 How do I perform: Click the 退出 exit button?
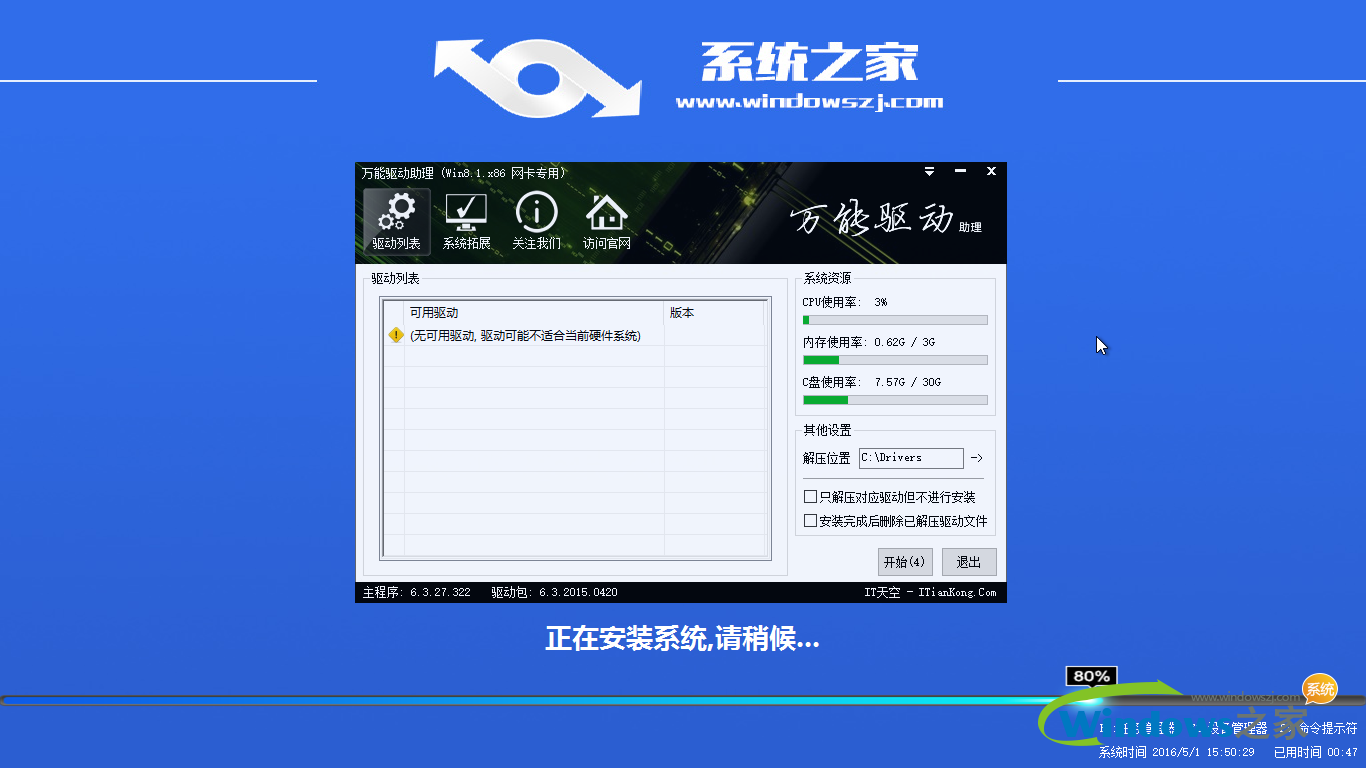coord(968,561)
